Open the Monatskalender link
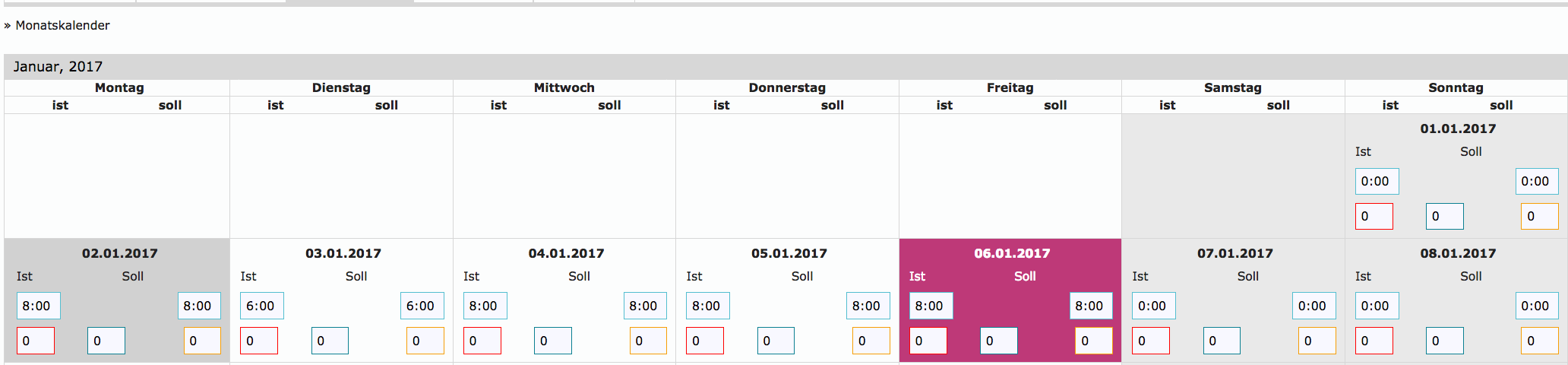The width and height of the screenshot is (1568, 365). point(62,25)
